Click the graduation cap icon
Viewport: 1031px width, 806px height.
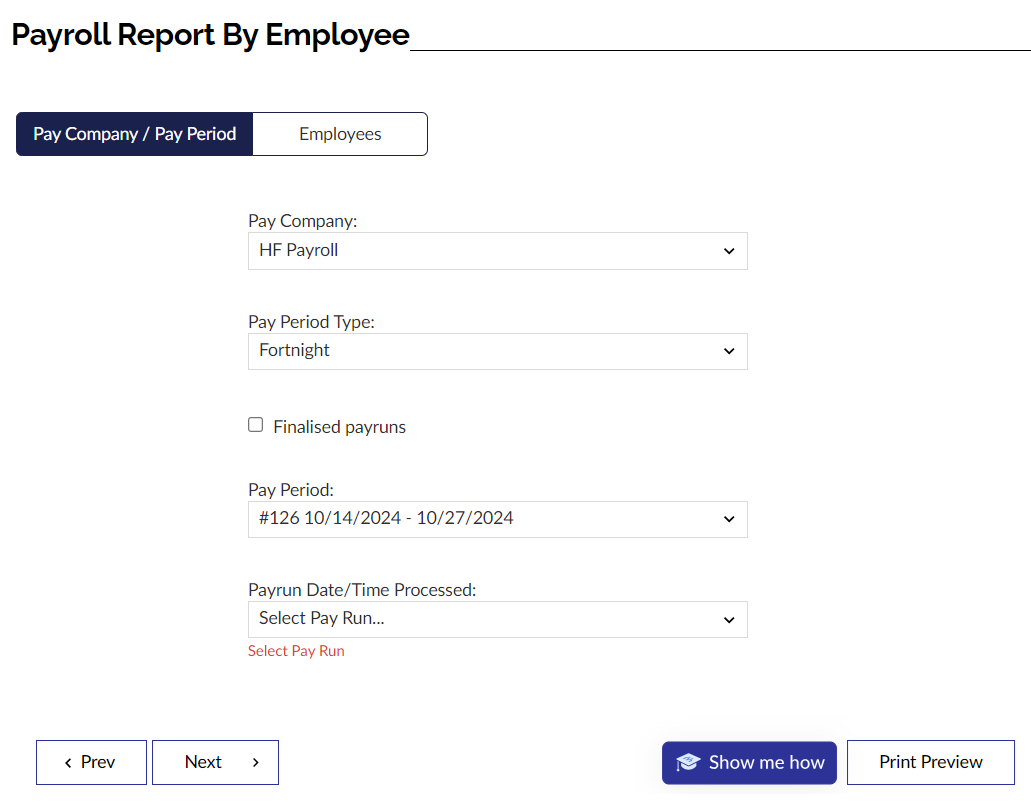688,762
